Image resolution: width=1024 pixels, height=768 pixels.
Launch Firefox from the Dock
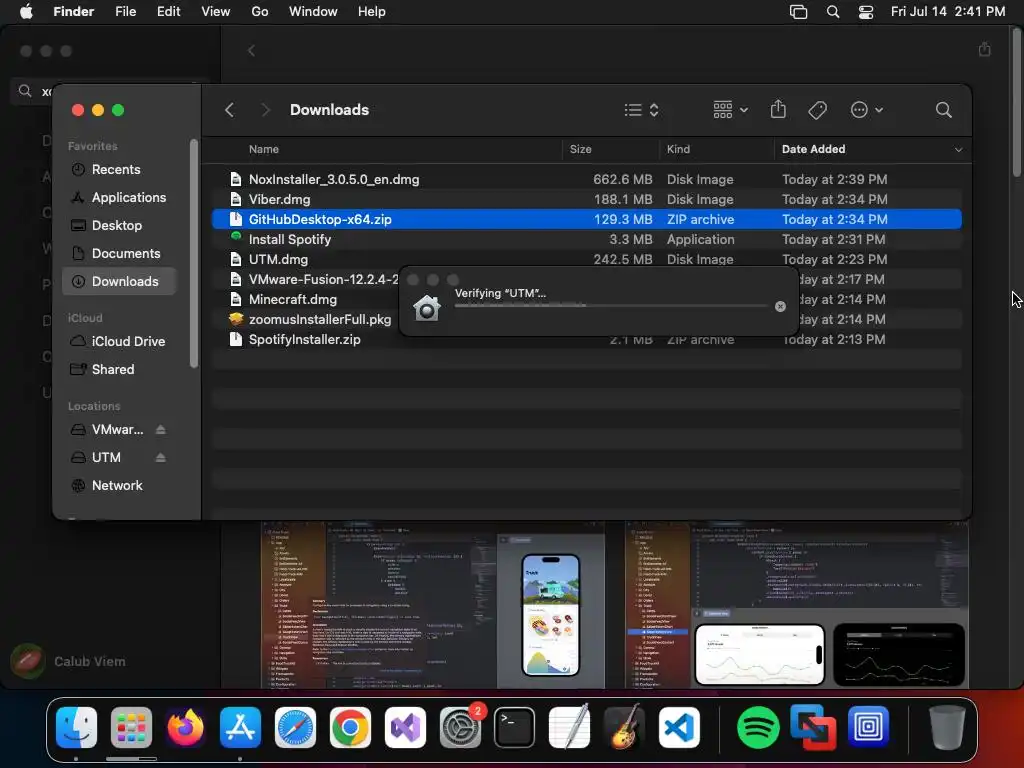[185, 727]
